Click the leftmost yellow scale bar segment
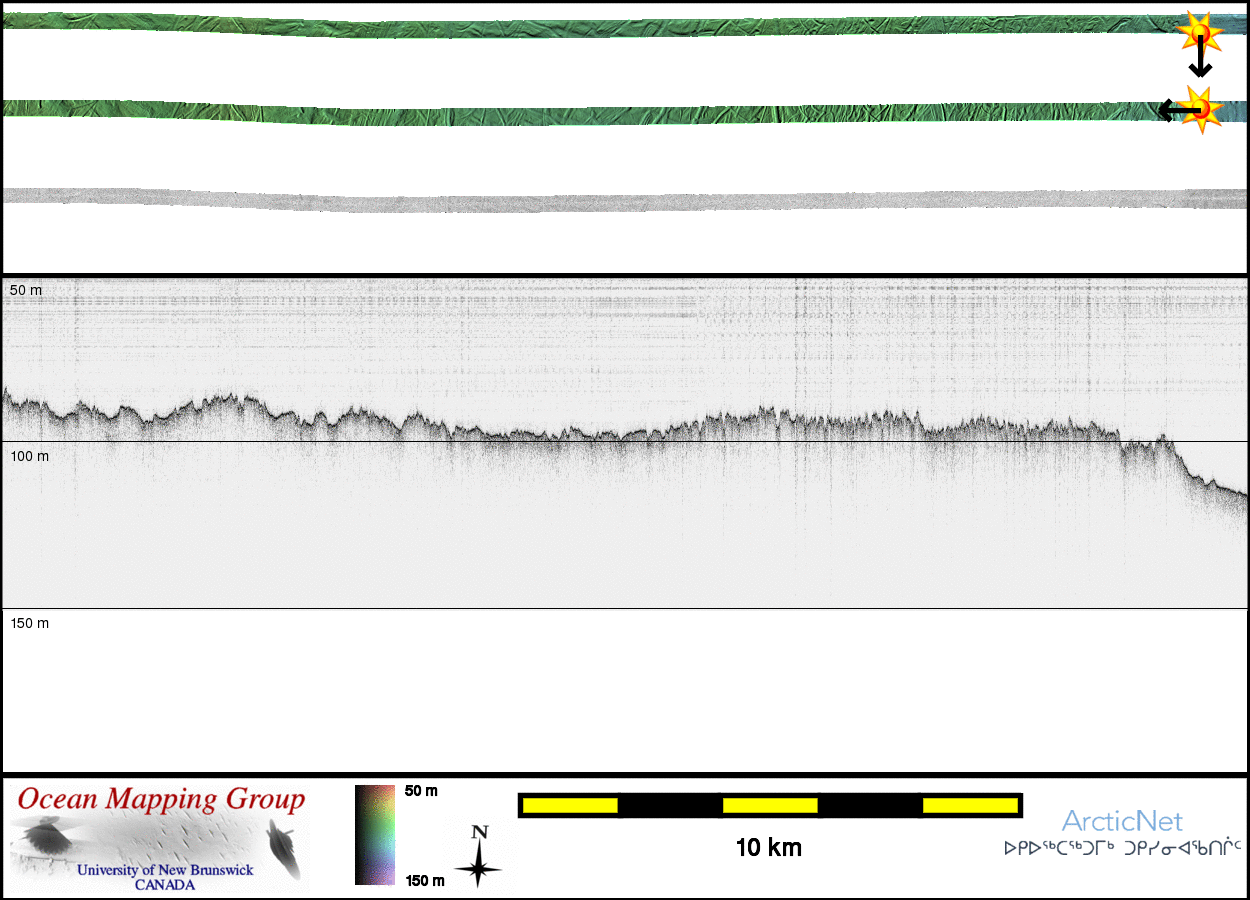Screen dimensions: 1250x900 coord(570,805)
